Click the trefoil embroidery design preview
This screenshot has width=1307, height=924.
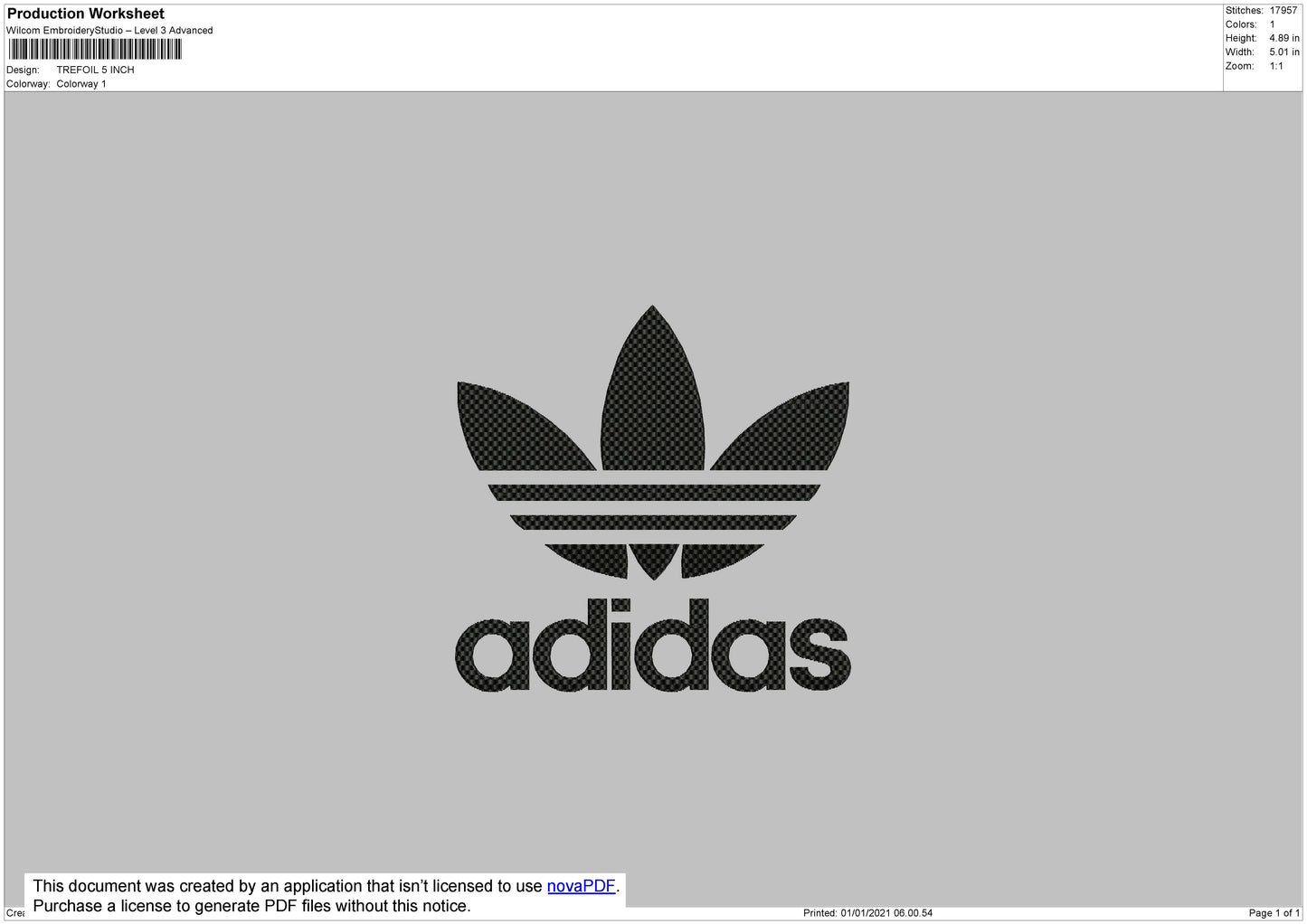653,498
